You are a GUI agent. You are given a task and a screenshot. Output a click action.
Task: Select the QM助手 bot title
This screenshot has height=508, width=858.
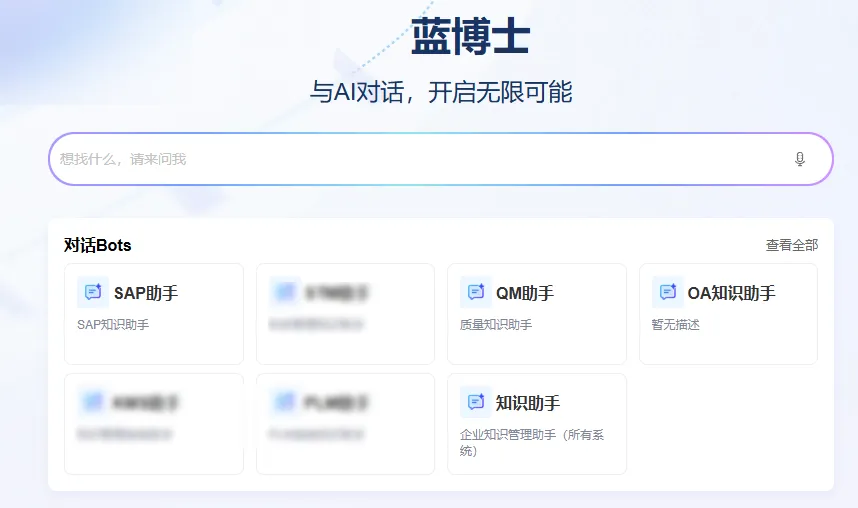coord(525,293)
